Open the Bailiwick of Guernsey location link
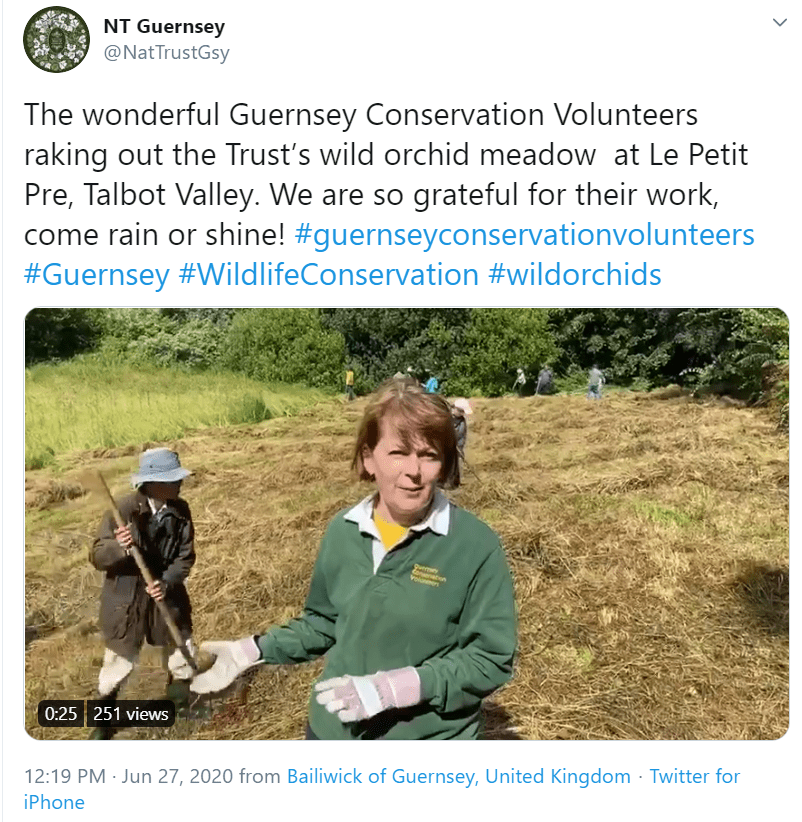Viewport: 802px width, 822px height. click(x=459, y=777)
